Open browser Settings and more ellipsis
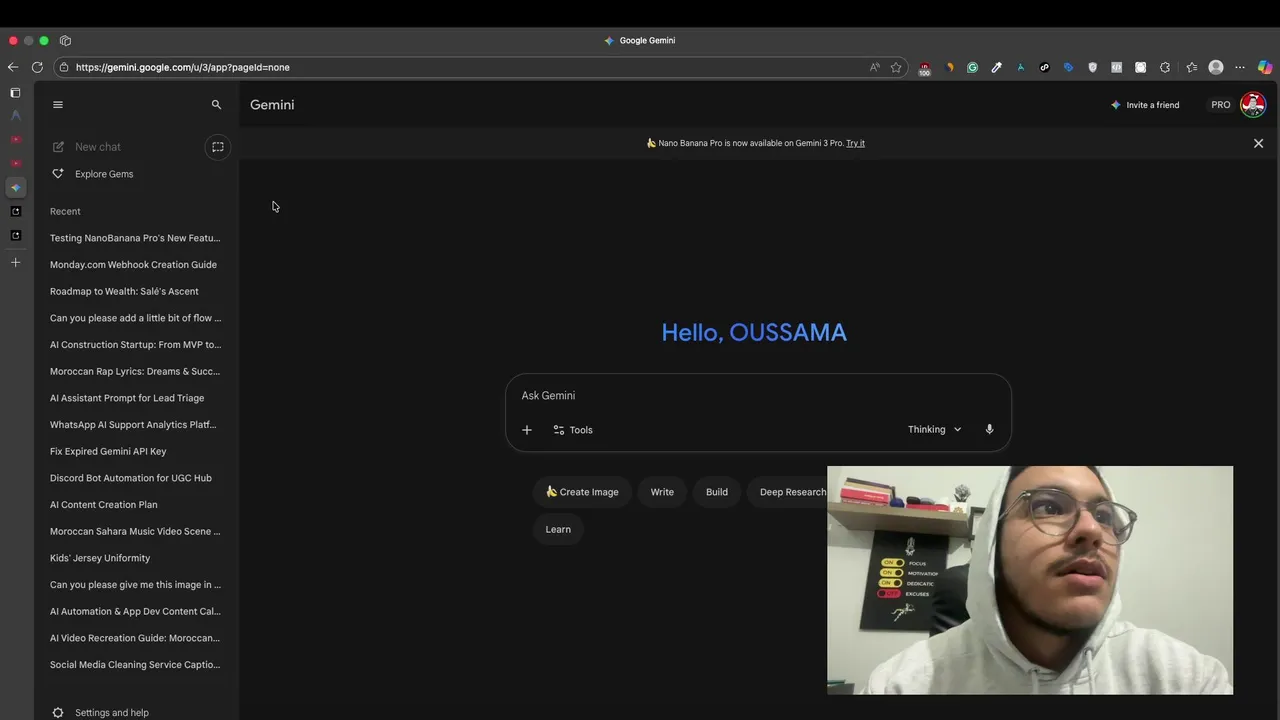The image size is (1280, 720). point(1240,67)
